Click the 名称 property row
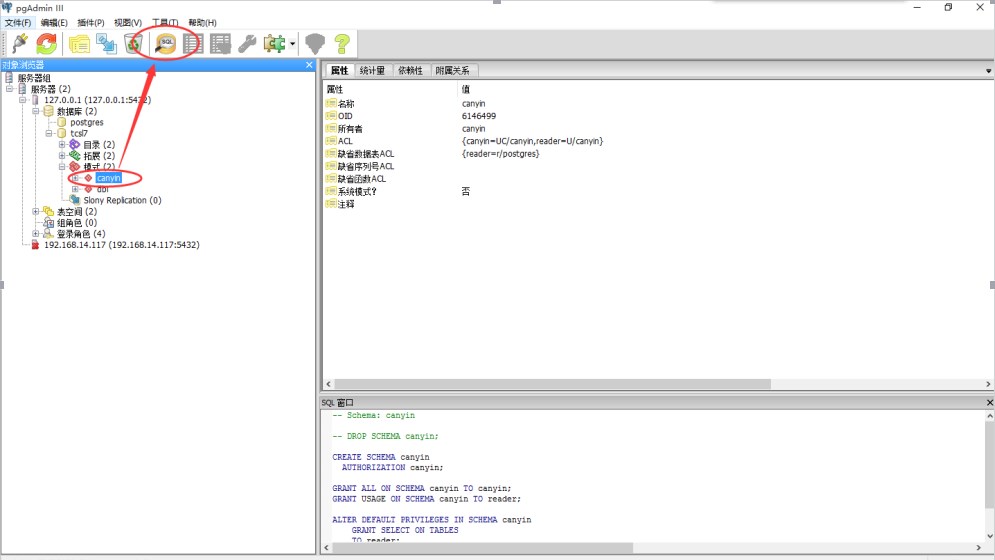The image size is (995, 560). click(657, 103)
